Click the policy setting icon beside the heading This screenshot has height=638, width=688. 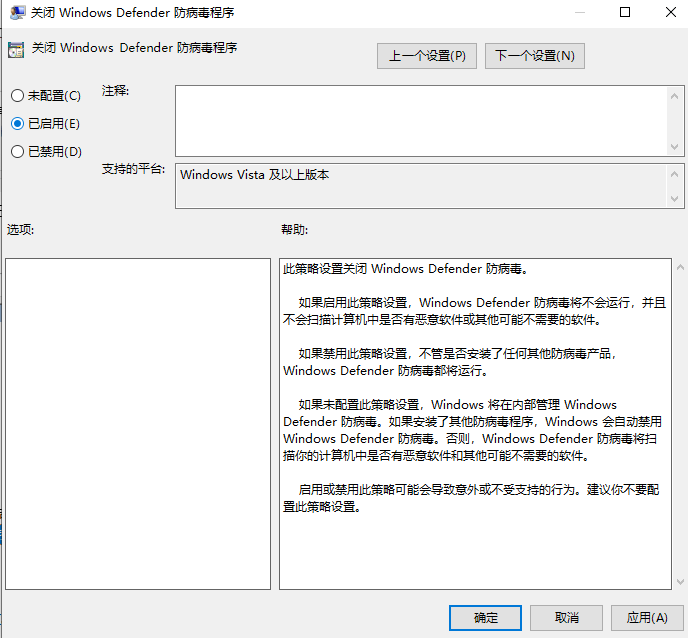pyautogui.click(x=16, y=49)
